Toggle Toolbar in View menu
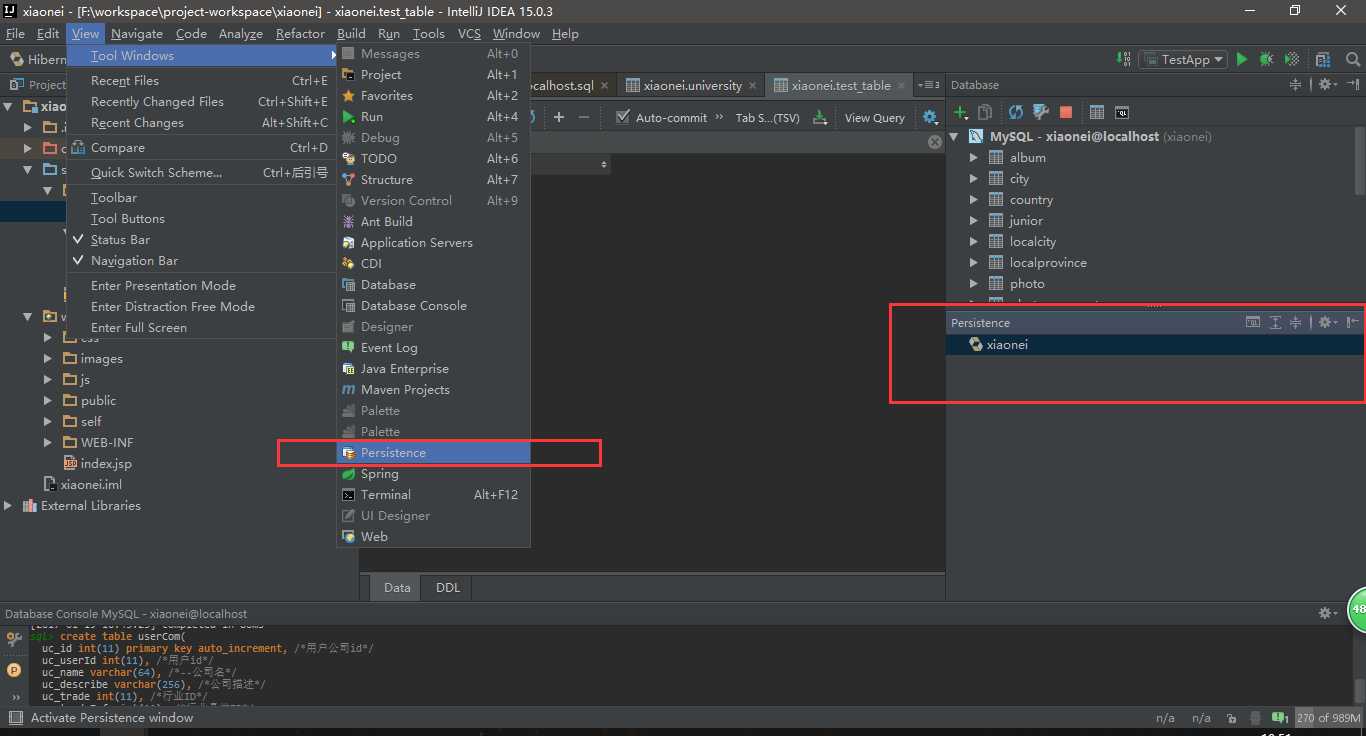Screen dimensions: 1366x736 tap(114, 197)
